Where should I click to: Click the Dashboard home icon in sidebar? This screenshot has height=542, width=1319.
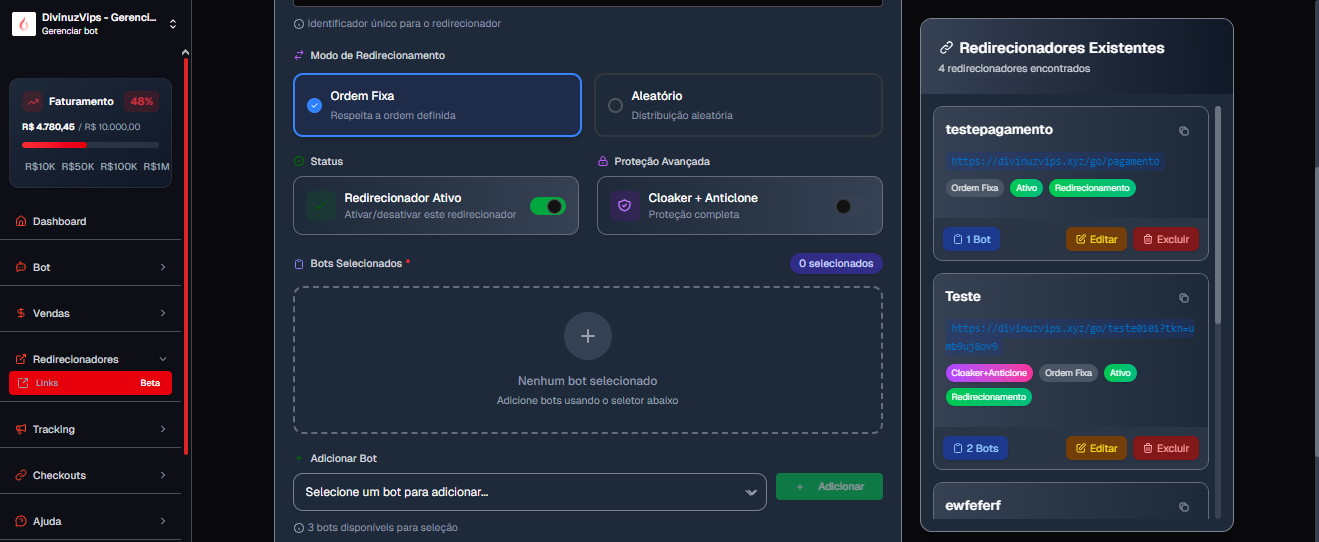coord(21,221)
